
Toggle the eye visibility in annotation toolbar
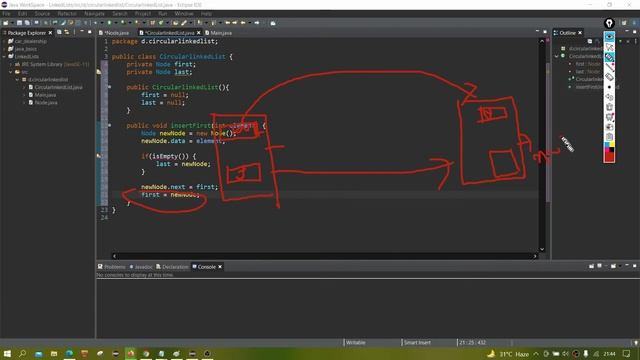[609, 37]
